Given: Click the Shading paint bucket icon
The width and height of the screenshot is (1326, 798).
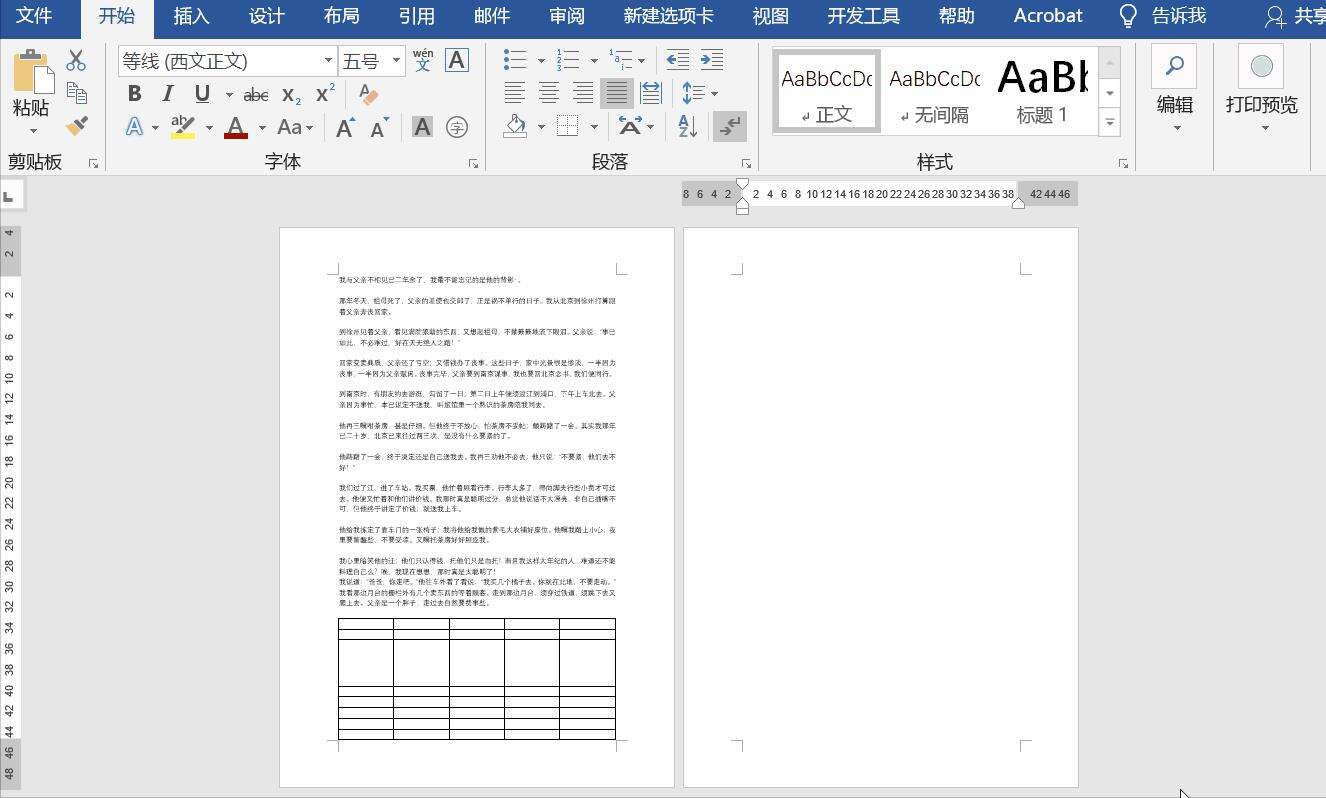Looking at the screenshot, I should click(516, 126).
